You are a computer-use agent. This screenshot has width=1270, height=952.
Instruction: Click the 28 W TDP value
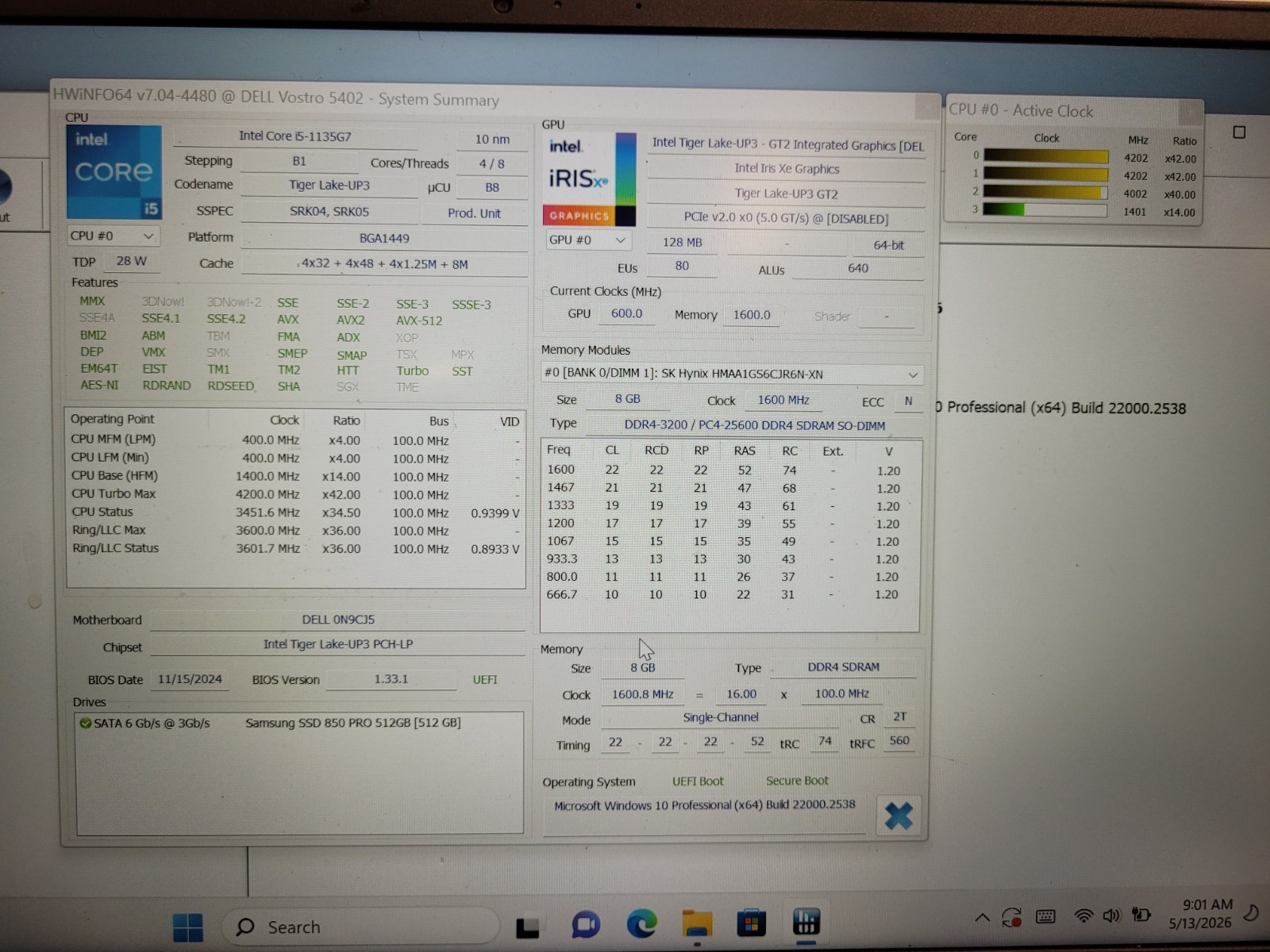click(132, 261)
